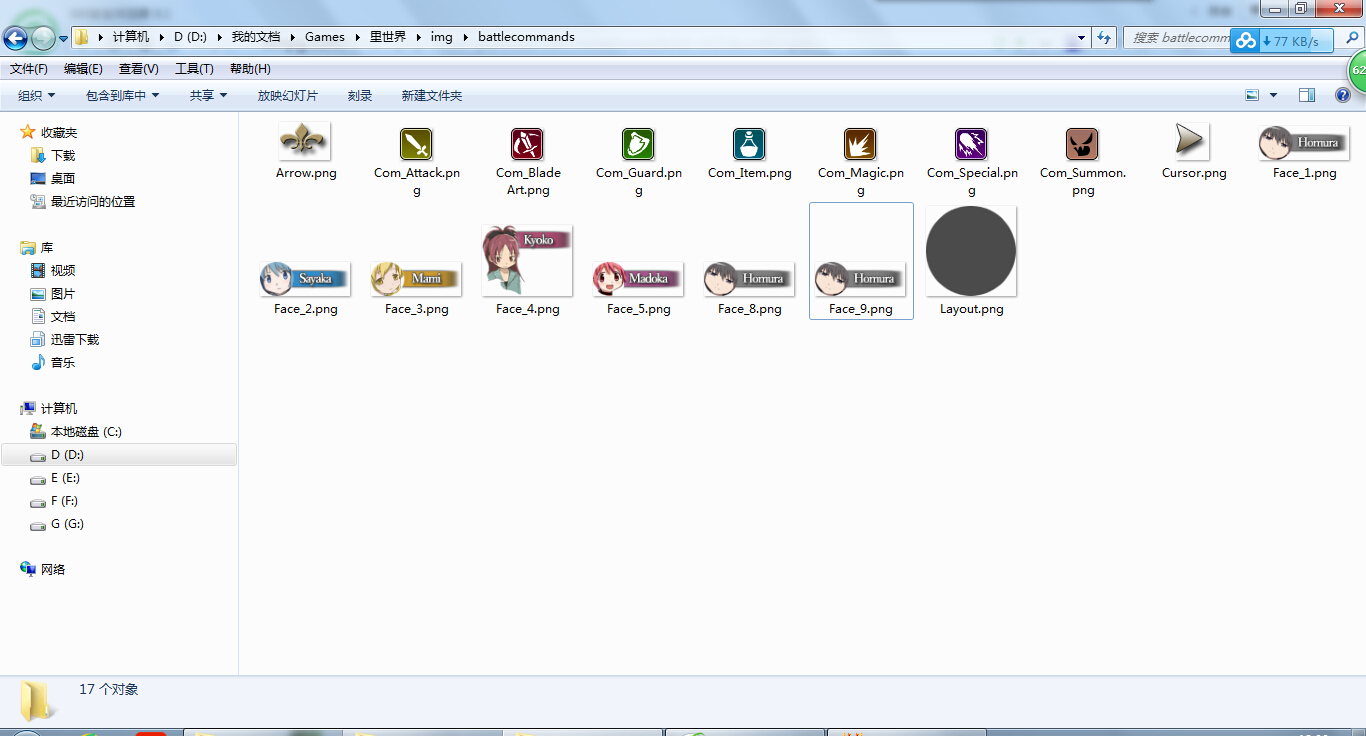Screen dimensions: 1366x736
Task: Expand the 组织 dropdown
Action: pyautogui.click(x=37, y=96)
